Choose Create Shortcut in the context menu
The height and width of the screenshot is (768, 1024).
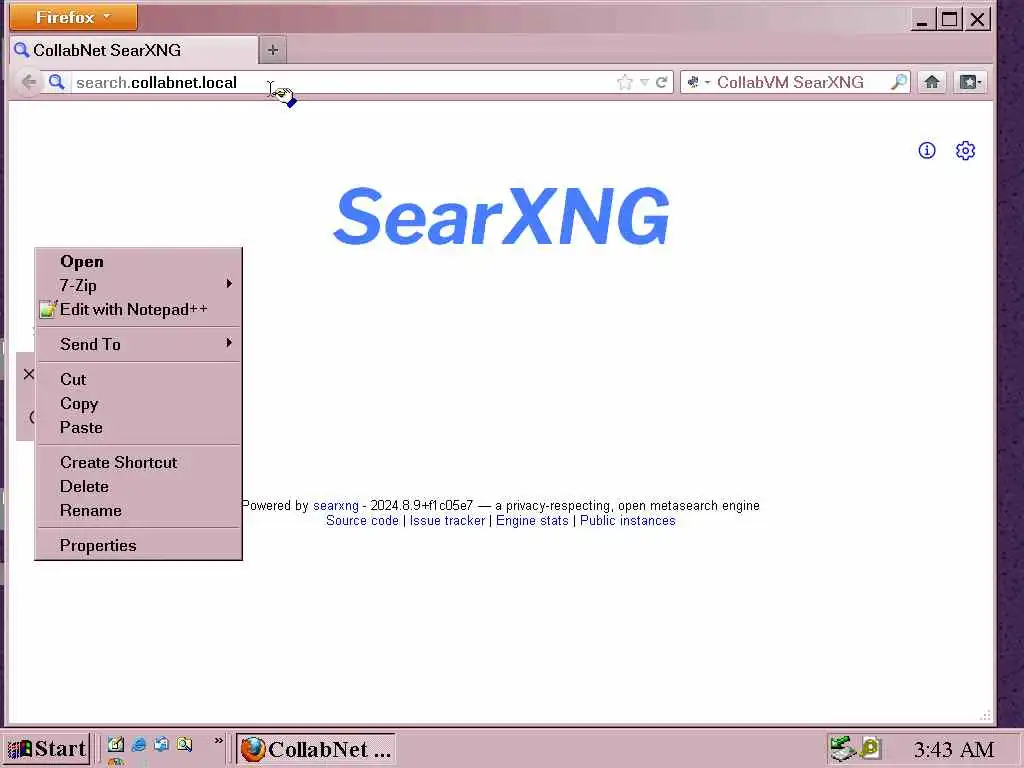pyautogui.click(x=138, y=462)
